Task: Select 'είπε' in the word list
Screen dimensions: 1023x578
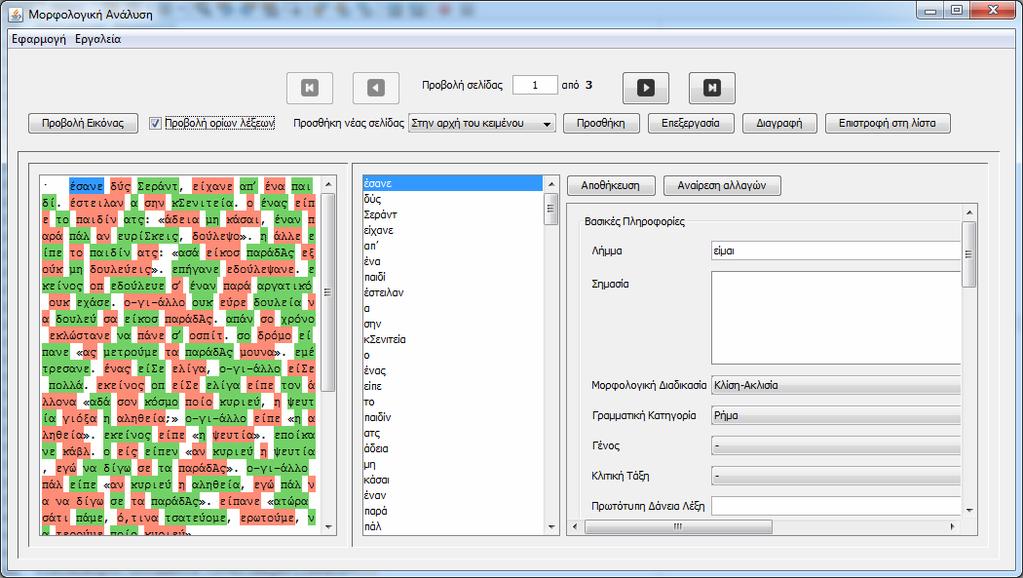Action: tap(453, 386)
